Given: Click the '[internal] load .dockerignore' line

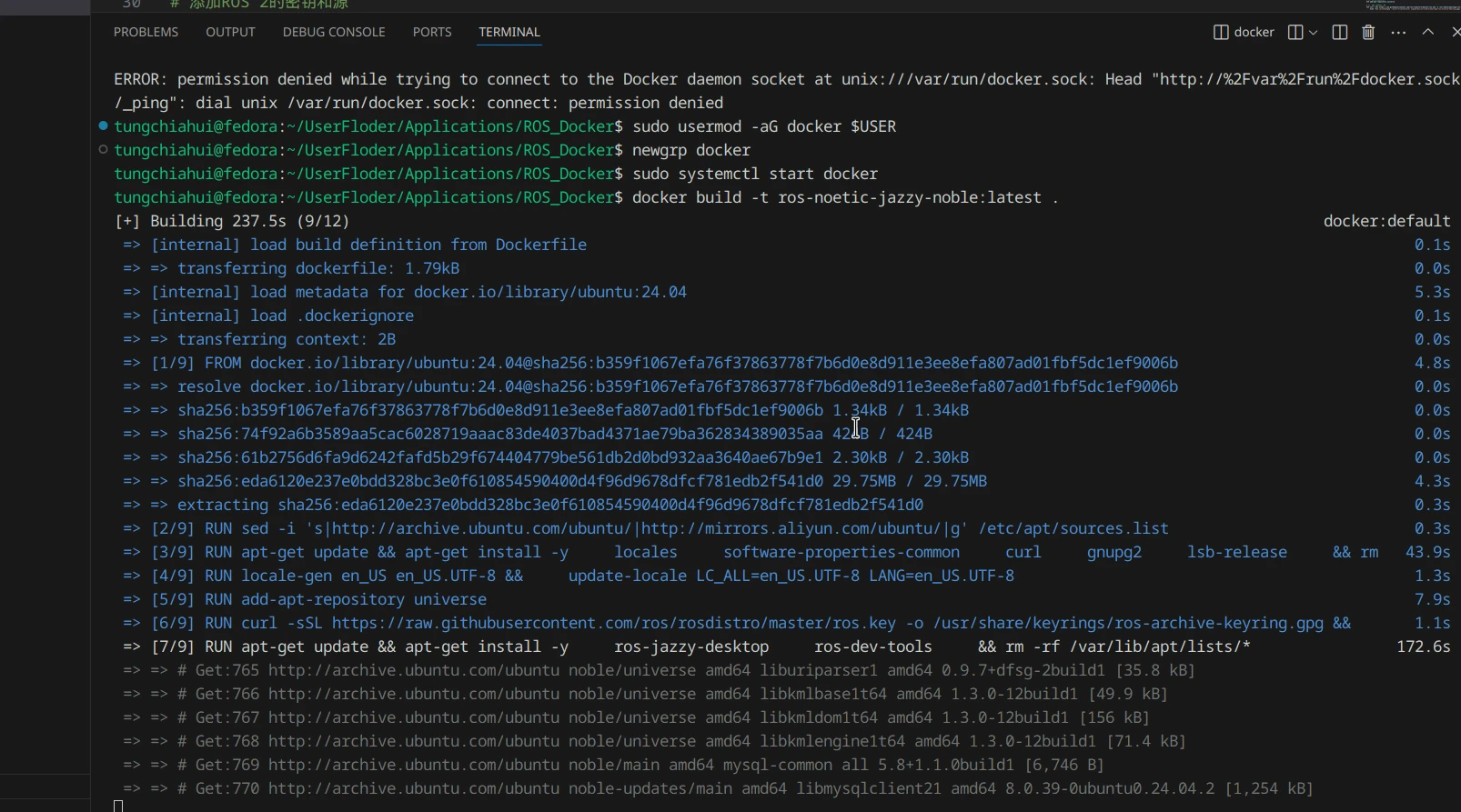Looking at the screenshot, I should click(282, 316).
